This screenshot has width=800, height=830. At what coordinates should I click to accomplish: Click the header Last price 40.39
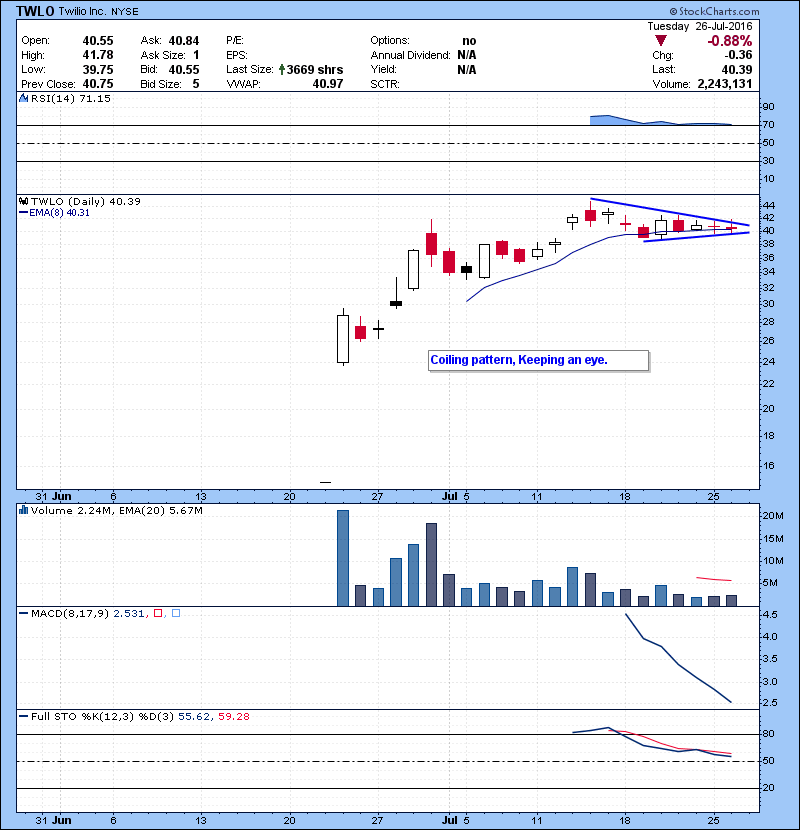point(737,69)
